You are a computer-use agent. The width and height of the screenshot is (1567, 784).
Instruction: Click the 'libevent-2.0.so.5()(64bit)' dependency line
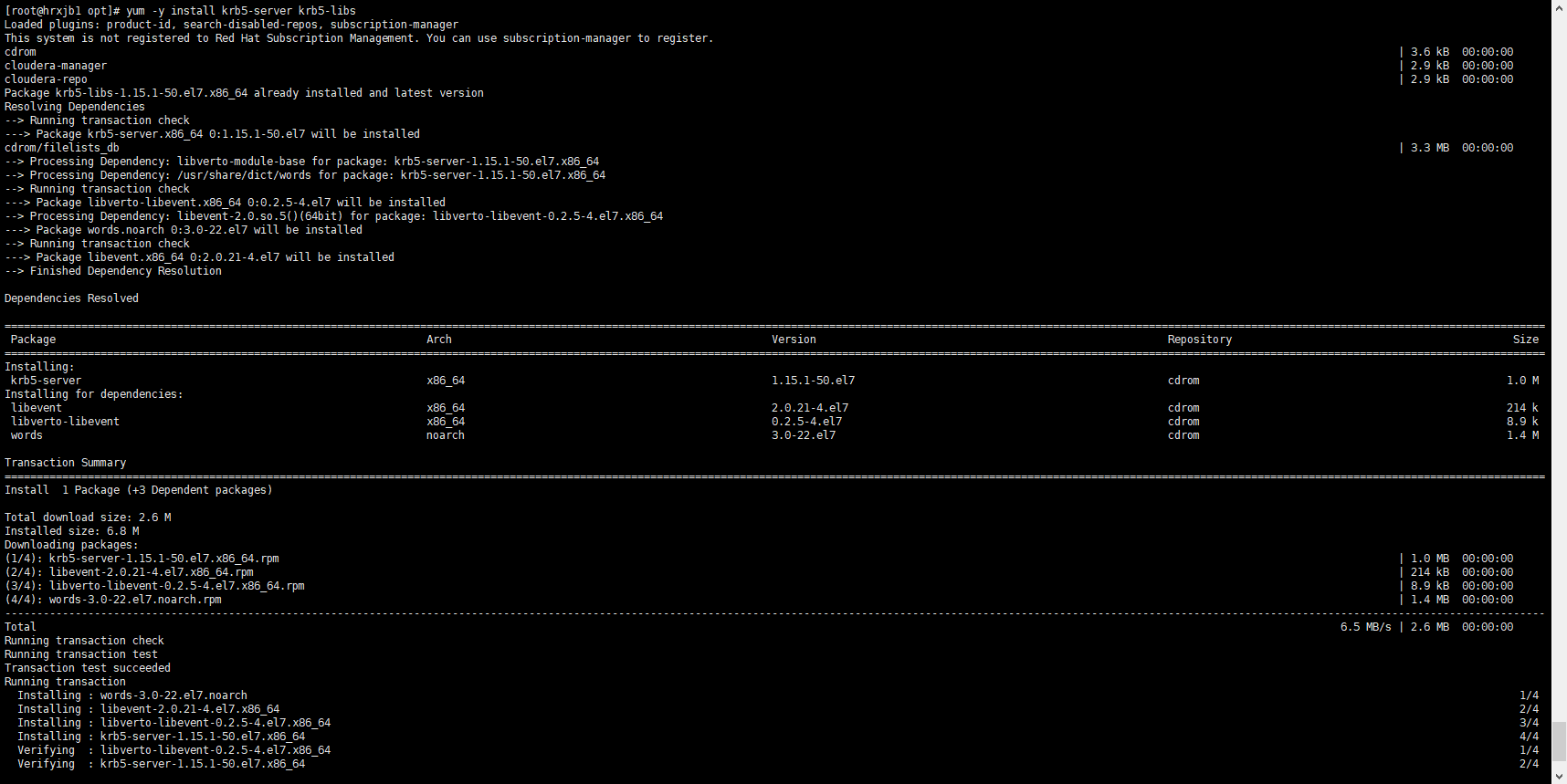[334, 216]
